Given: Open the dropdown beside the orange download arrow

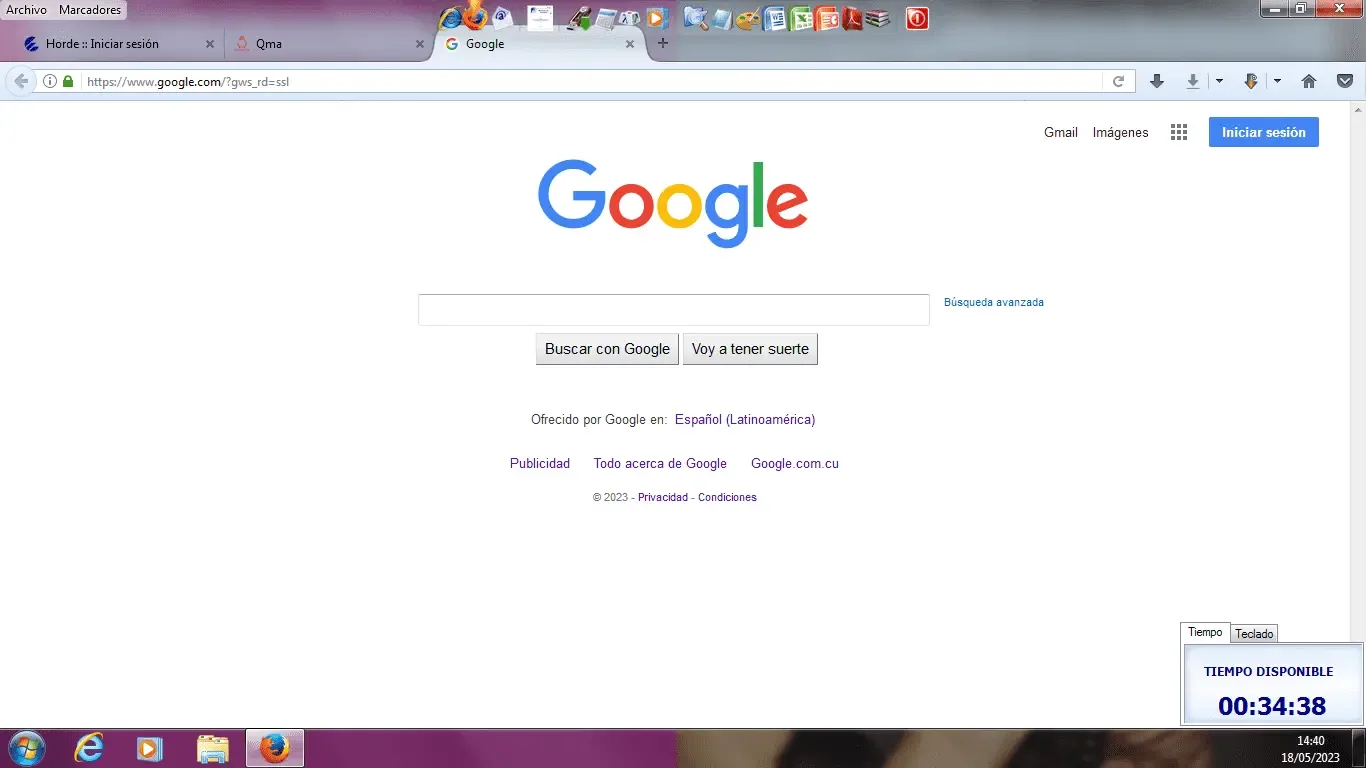Looking at the screenshot, I should tap(1277, 82).
